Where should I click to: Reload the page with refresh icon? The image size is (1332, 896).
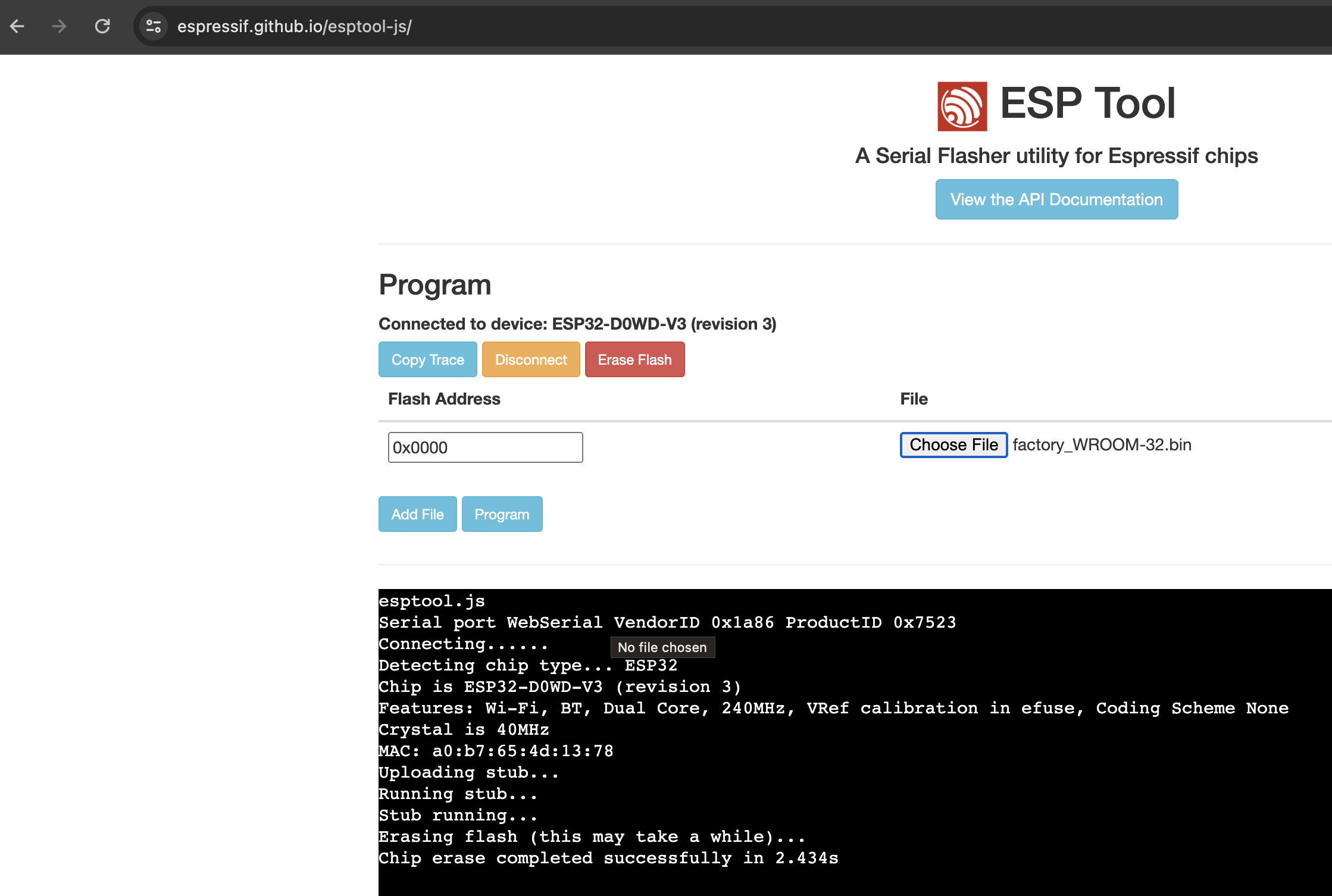click(x=102, y=26)
